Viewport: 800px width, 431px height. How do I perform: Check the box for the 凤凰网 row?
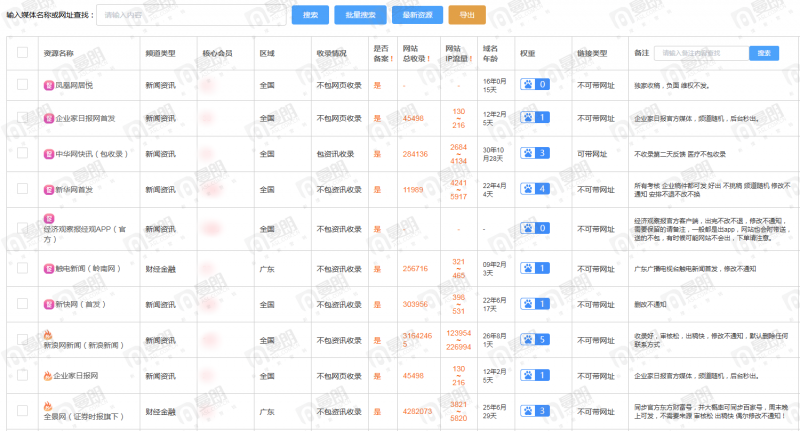click(x=22, y=84)
